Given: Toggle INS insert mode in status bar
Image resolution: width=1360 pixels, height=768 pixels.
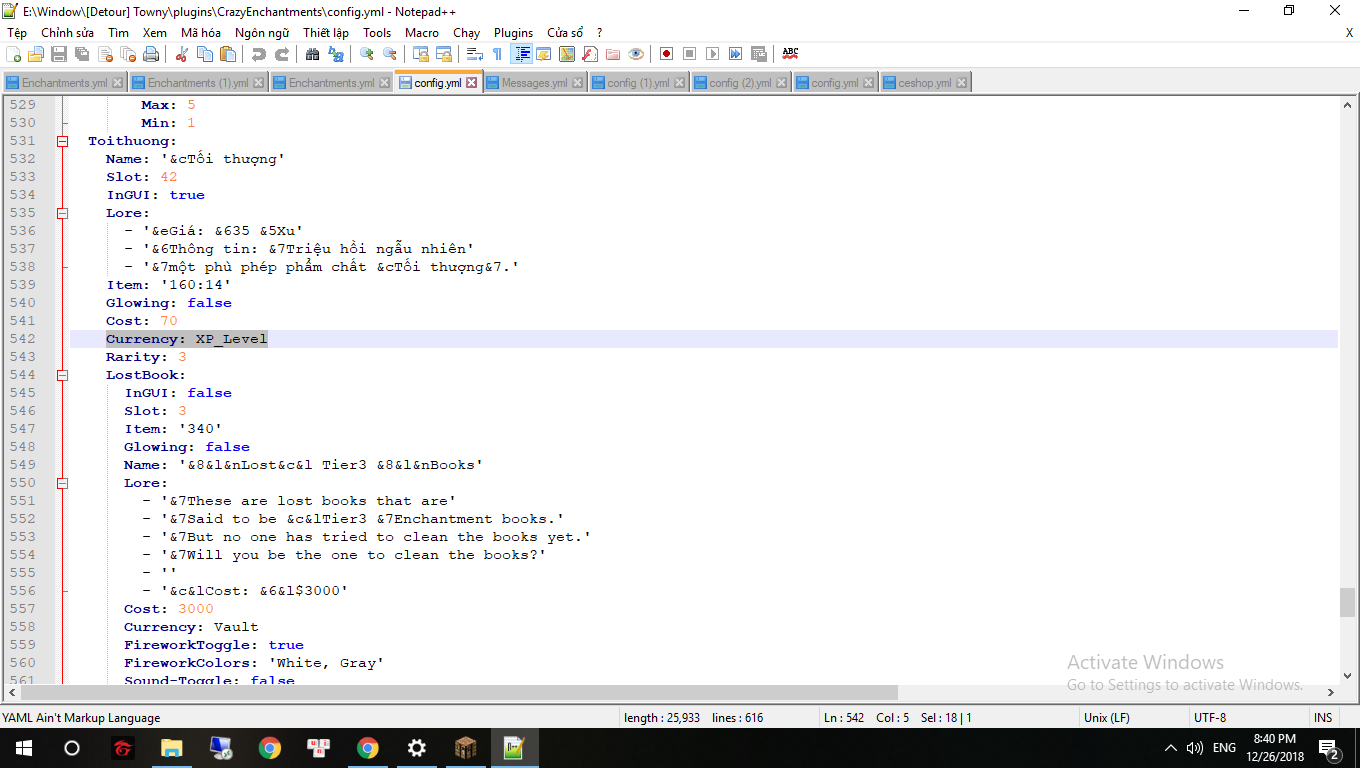Looking at the screenshot, I should pos(1323,717).
